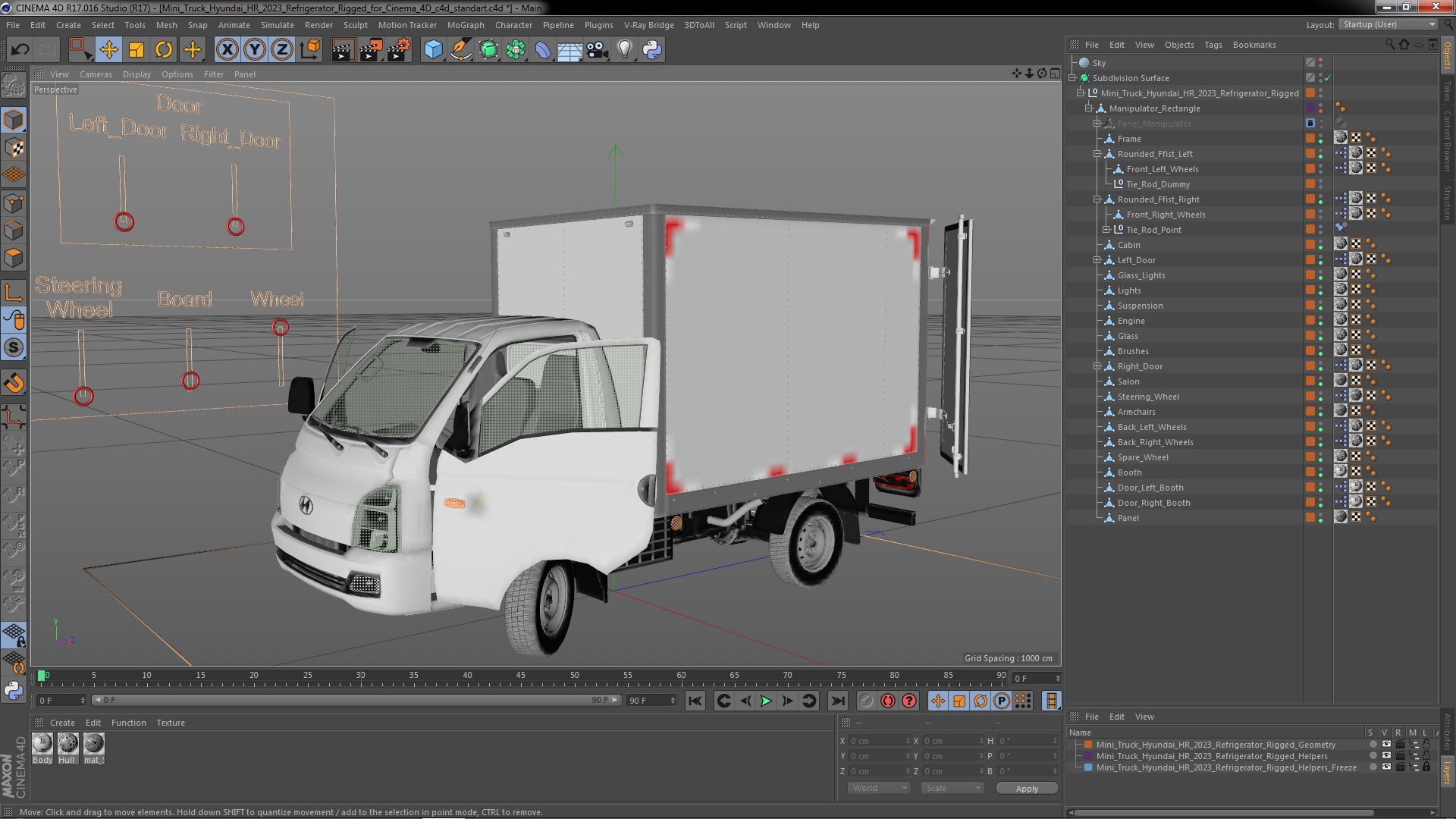
Task: Click the coordinate system icon
Action: pos(310,50)
